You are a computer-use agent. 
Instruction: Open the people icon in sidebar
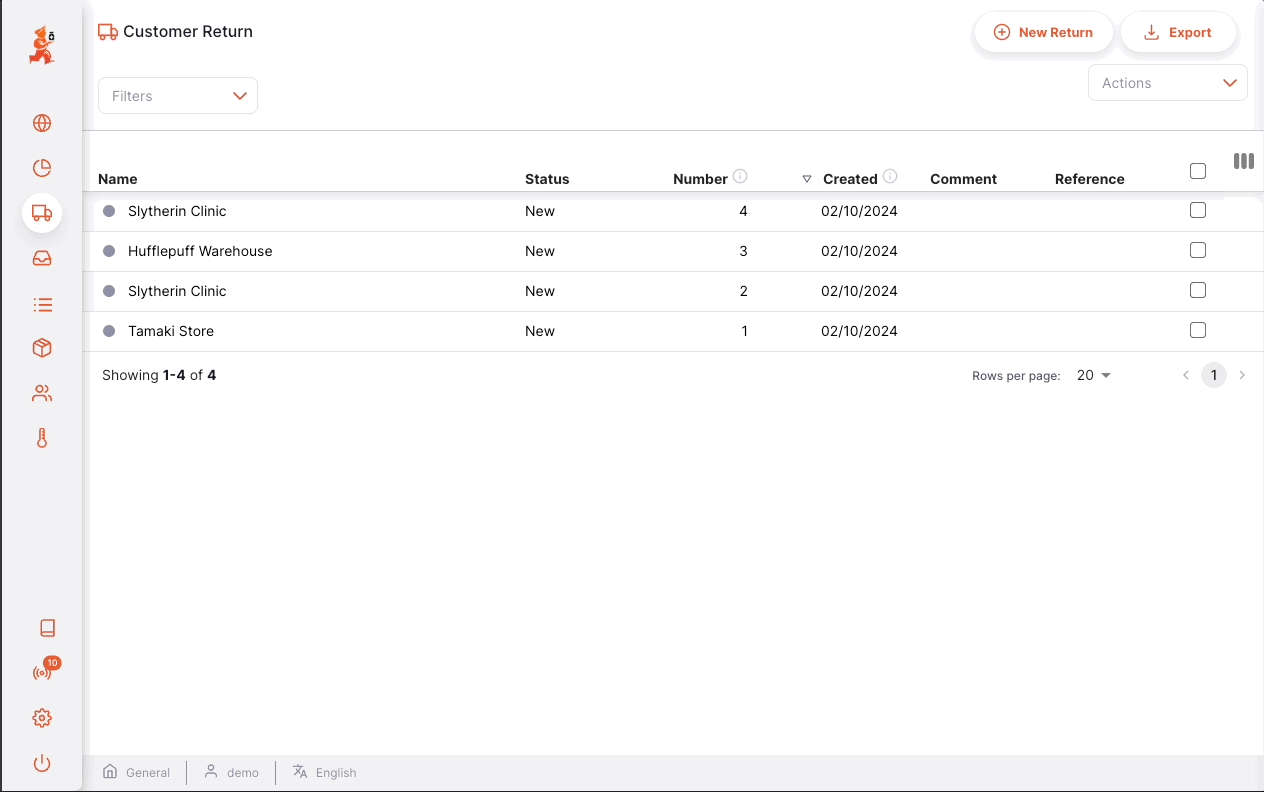coord(42,393)
